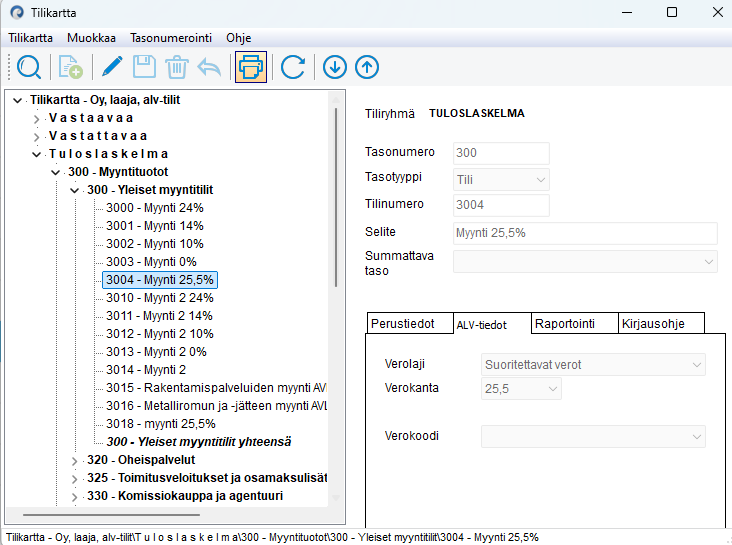Viewport: 732px width, 545px height.
Task: Click the refresh circular arrow icon
Action: [293, 67]
